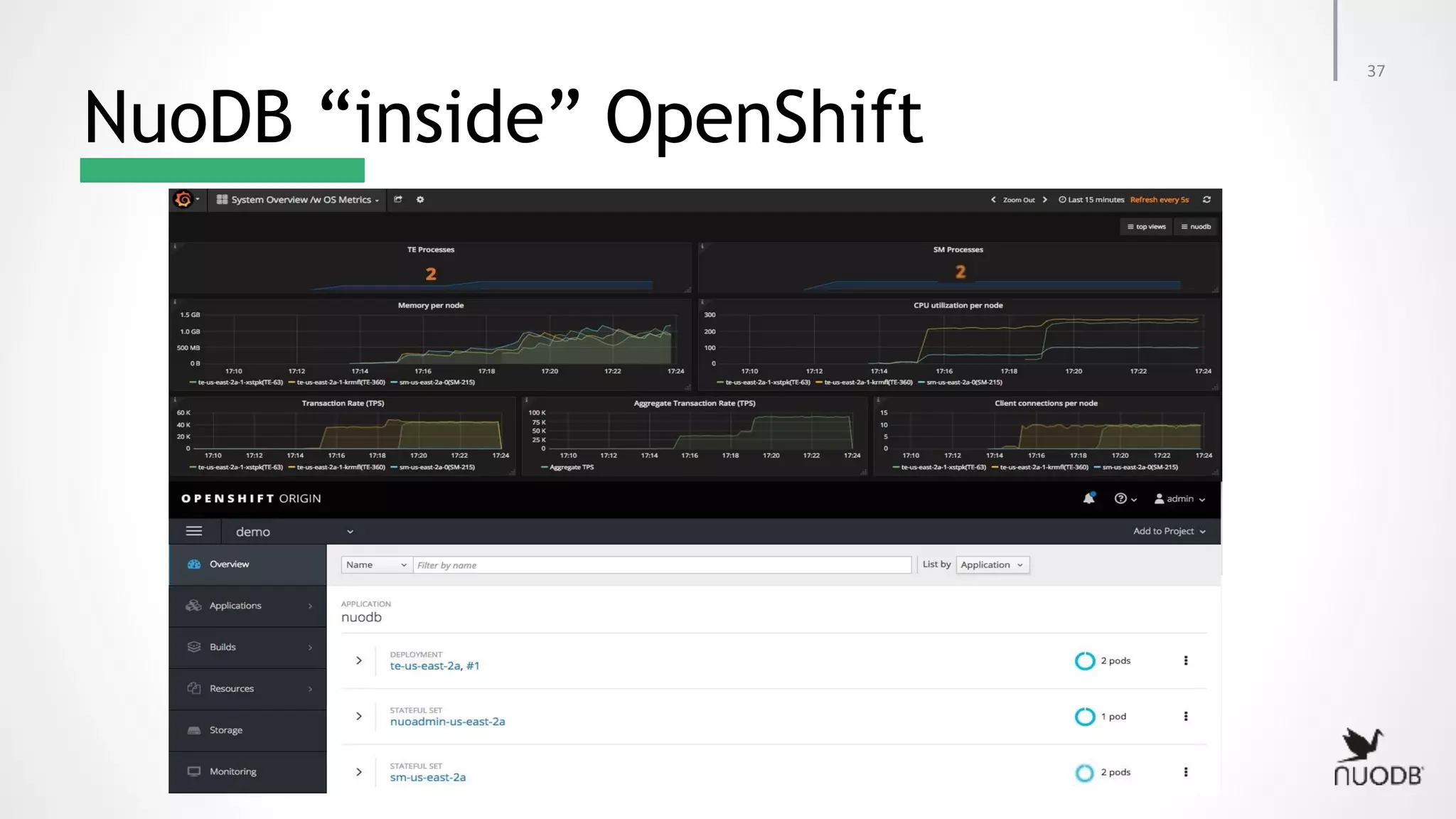The width and height of the screenshot is (1456, 819).
Task: Open Client connections per node title
Action: click(1046, 403)
